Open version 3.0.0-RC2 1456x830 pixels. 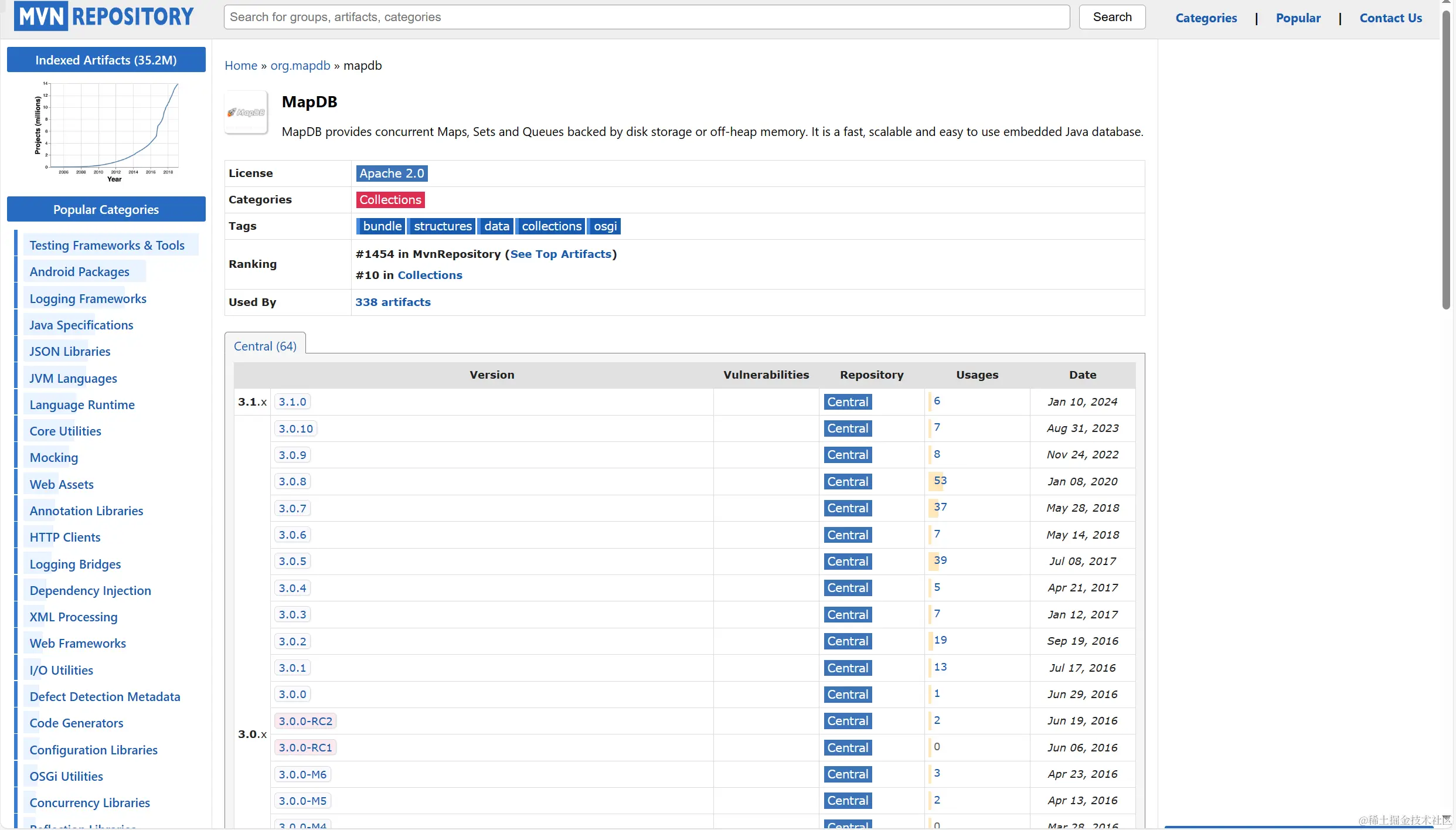coord(305,722)
